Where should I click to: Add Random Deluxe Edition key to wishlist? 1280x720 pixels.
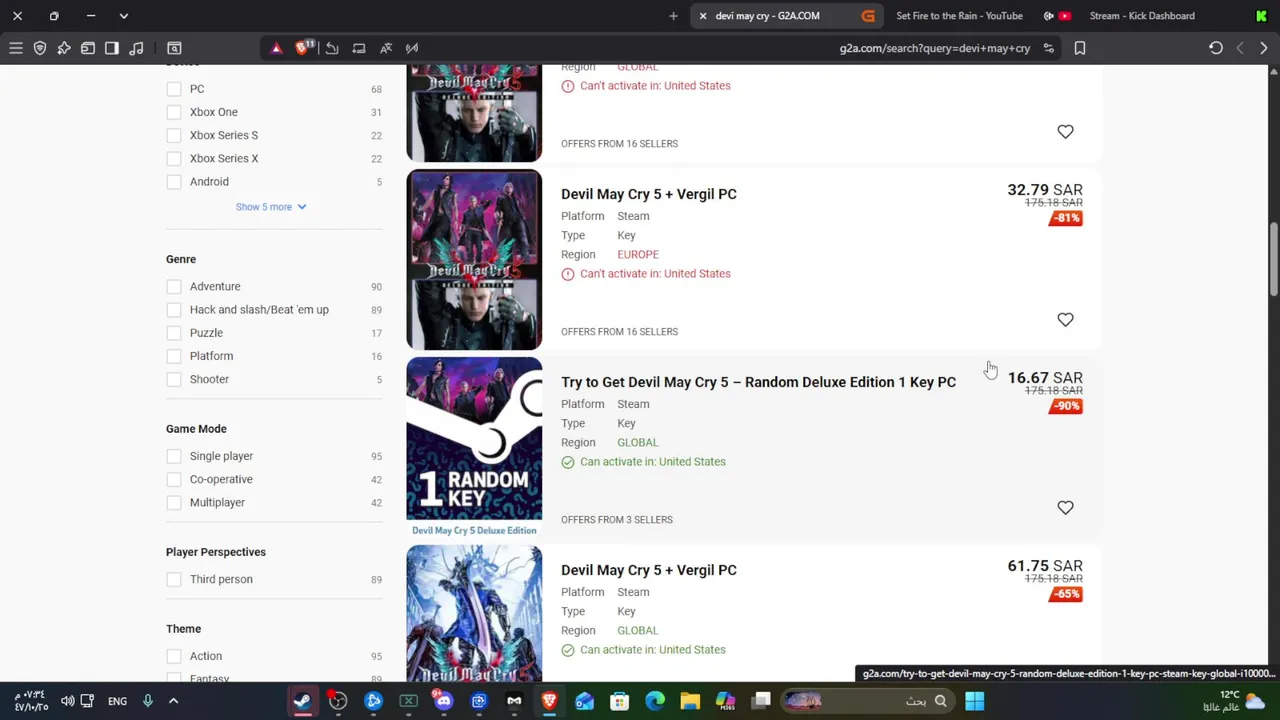click(x=1065, y=508)
